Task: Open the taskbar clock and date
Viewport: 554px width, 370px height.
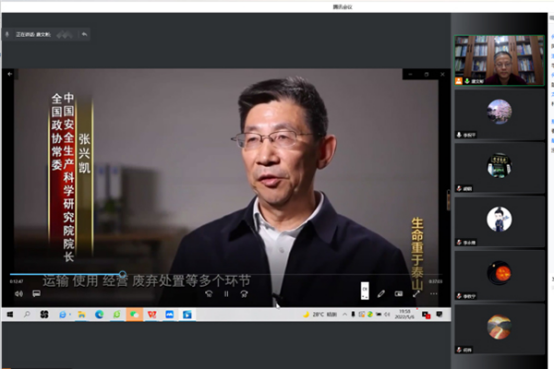Action: point(405,314)
